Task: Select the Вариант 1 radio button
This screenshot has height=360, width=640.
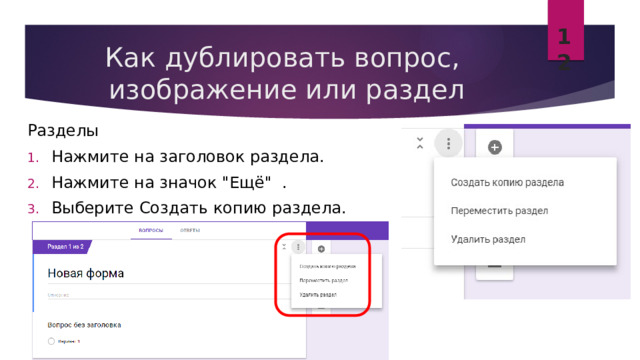Action: [x=51, y=341]
